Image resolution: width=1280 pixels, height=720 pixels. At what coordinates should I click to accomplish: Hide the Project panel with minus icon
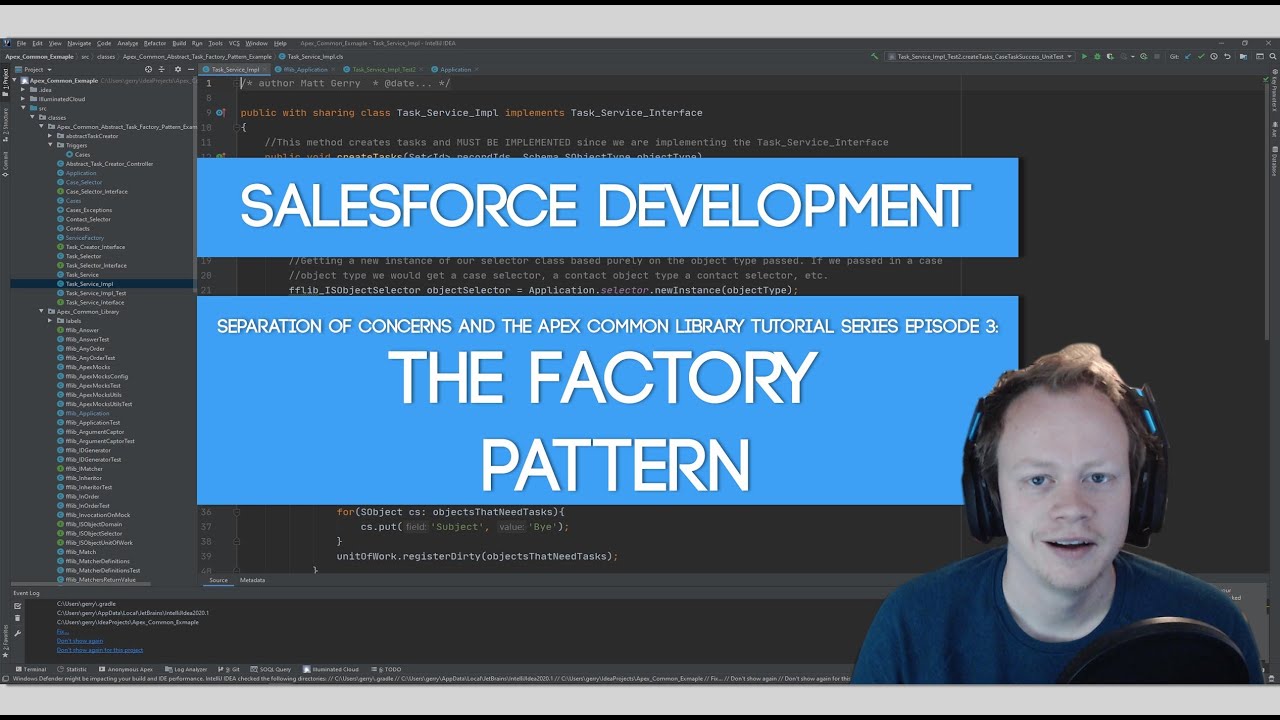click(191, 69)
